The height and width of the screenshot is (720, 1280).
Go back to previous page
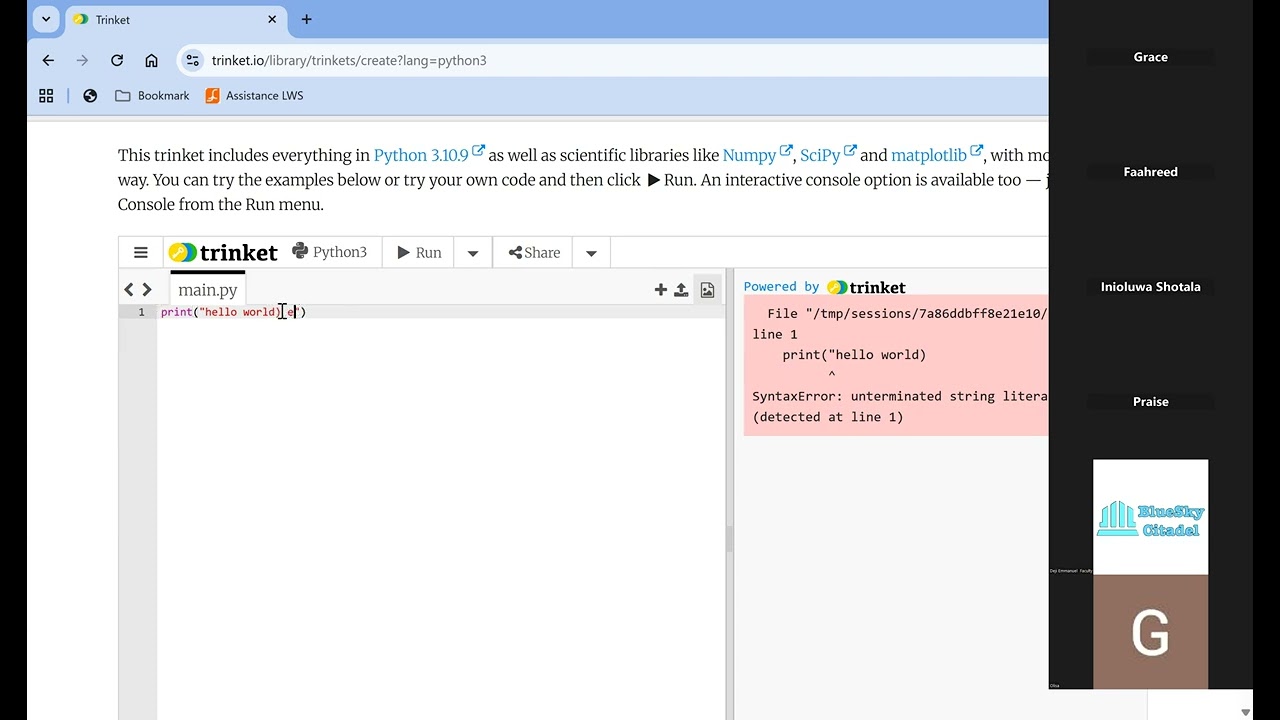(x=48, y=60)
